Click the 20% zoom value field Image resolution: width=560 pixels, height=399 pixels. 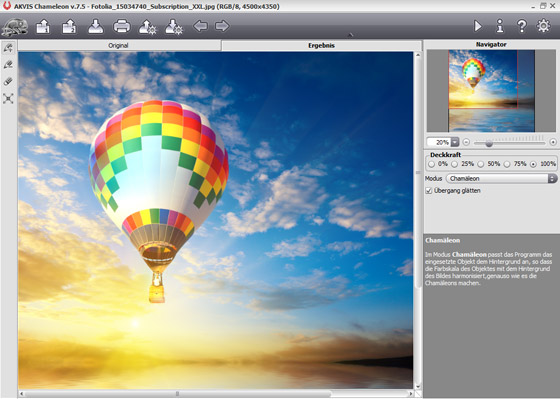coord(439,142)
